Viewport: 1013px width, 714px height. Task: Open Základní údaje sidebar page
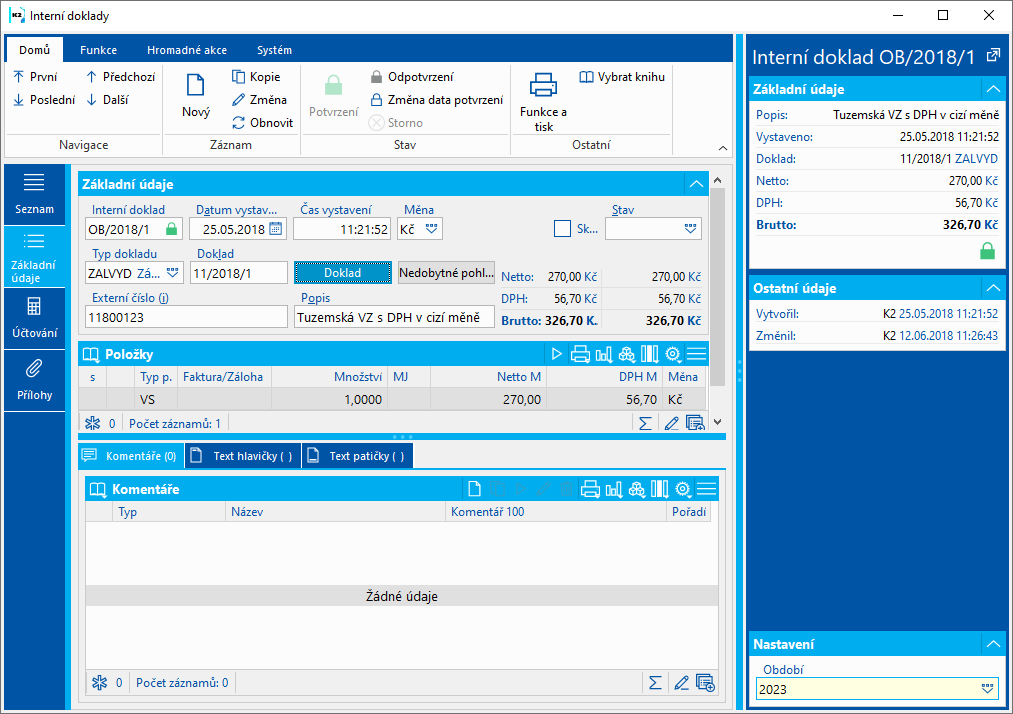[34, 257]
